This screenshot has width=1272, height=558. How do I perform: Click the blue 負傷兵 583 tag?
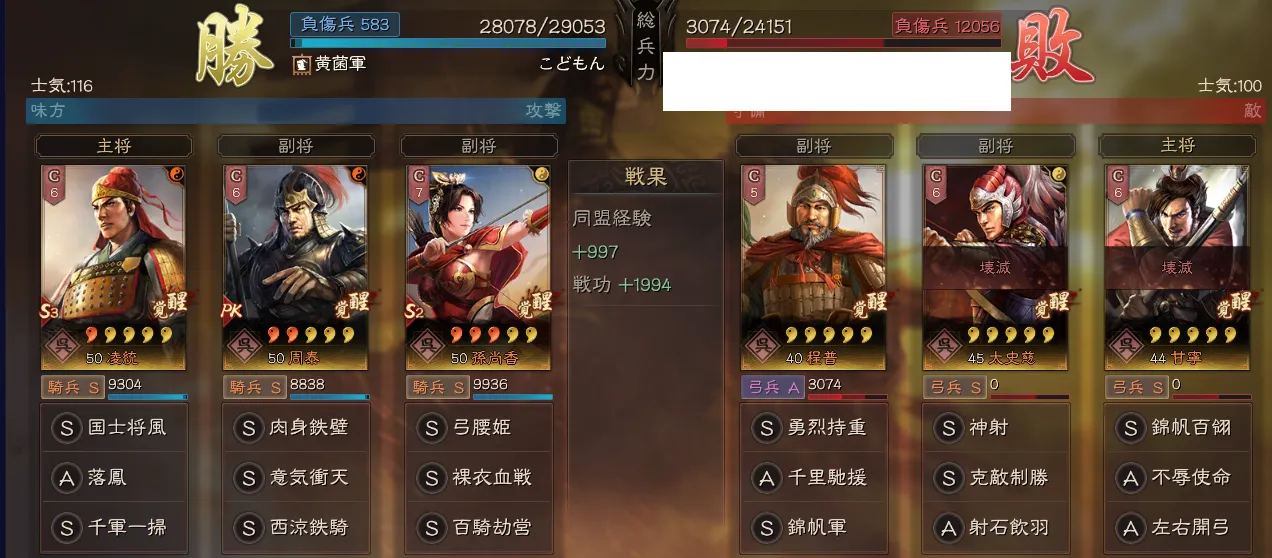345,24
